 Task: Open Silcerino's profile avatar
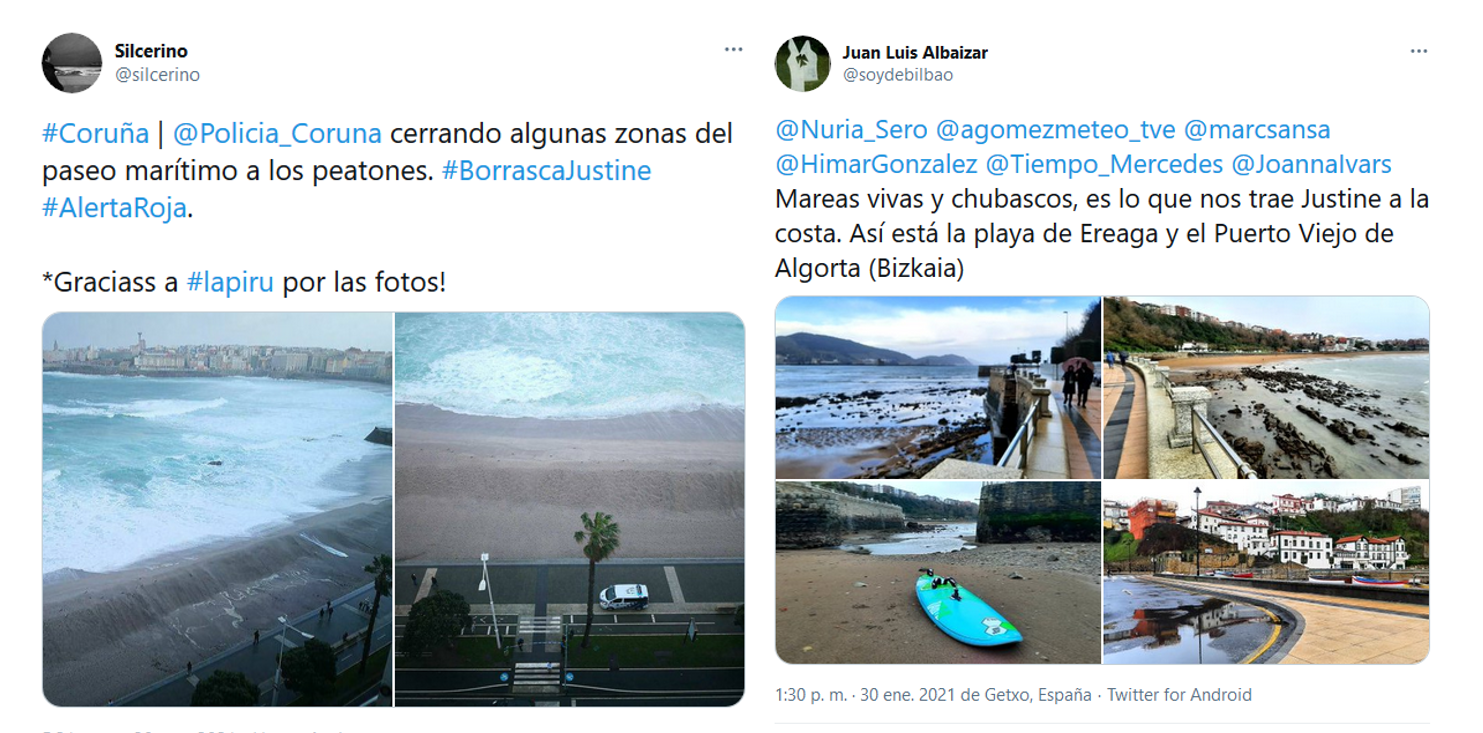pos(72,63)
